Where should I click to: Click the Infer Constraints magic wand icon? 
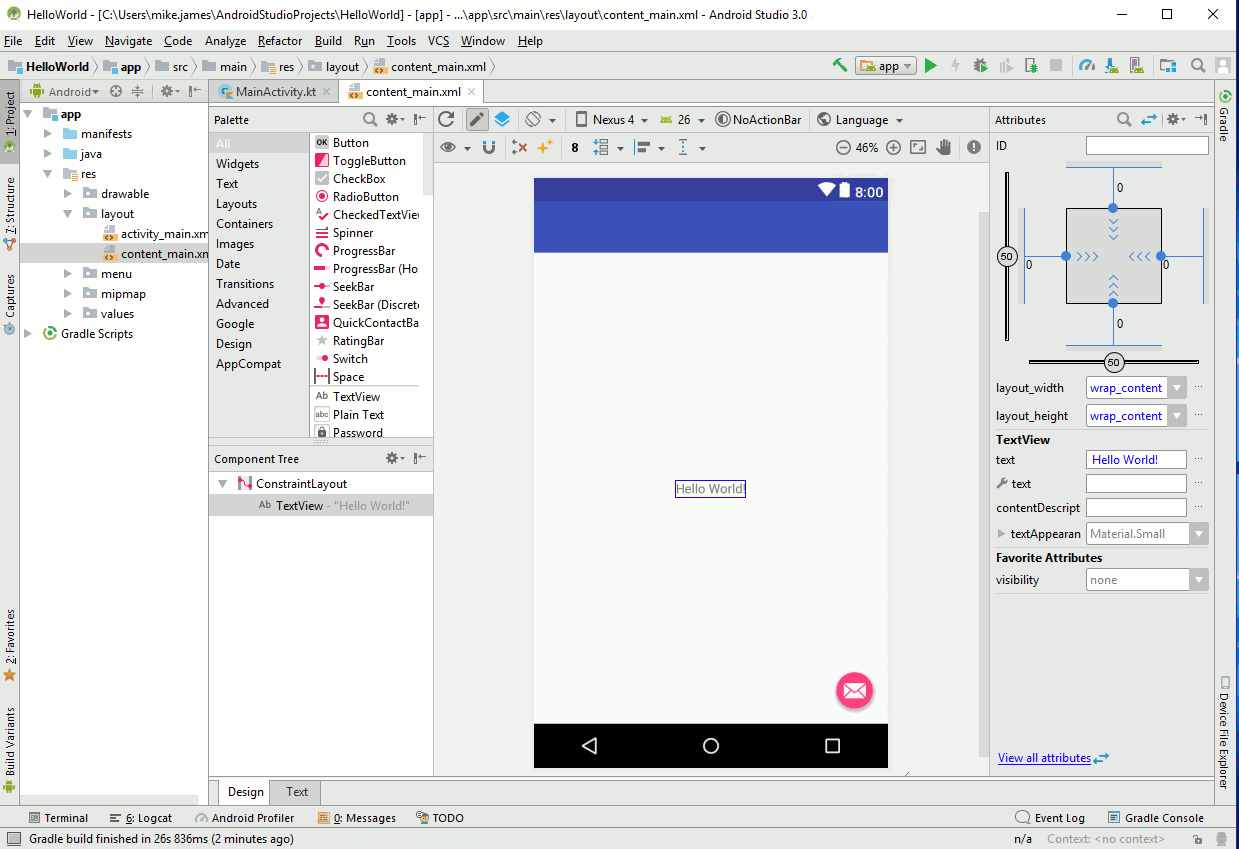tap(545, 147)
